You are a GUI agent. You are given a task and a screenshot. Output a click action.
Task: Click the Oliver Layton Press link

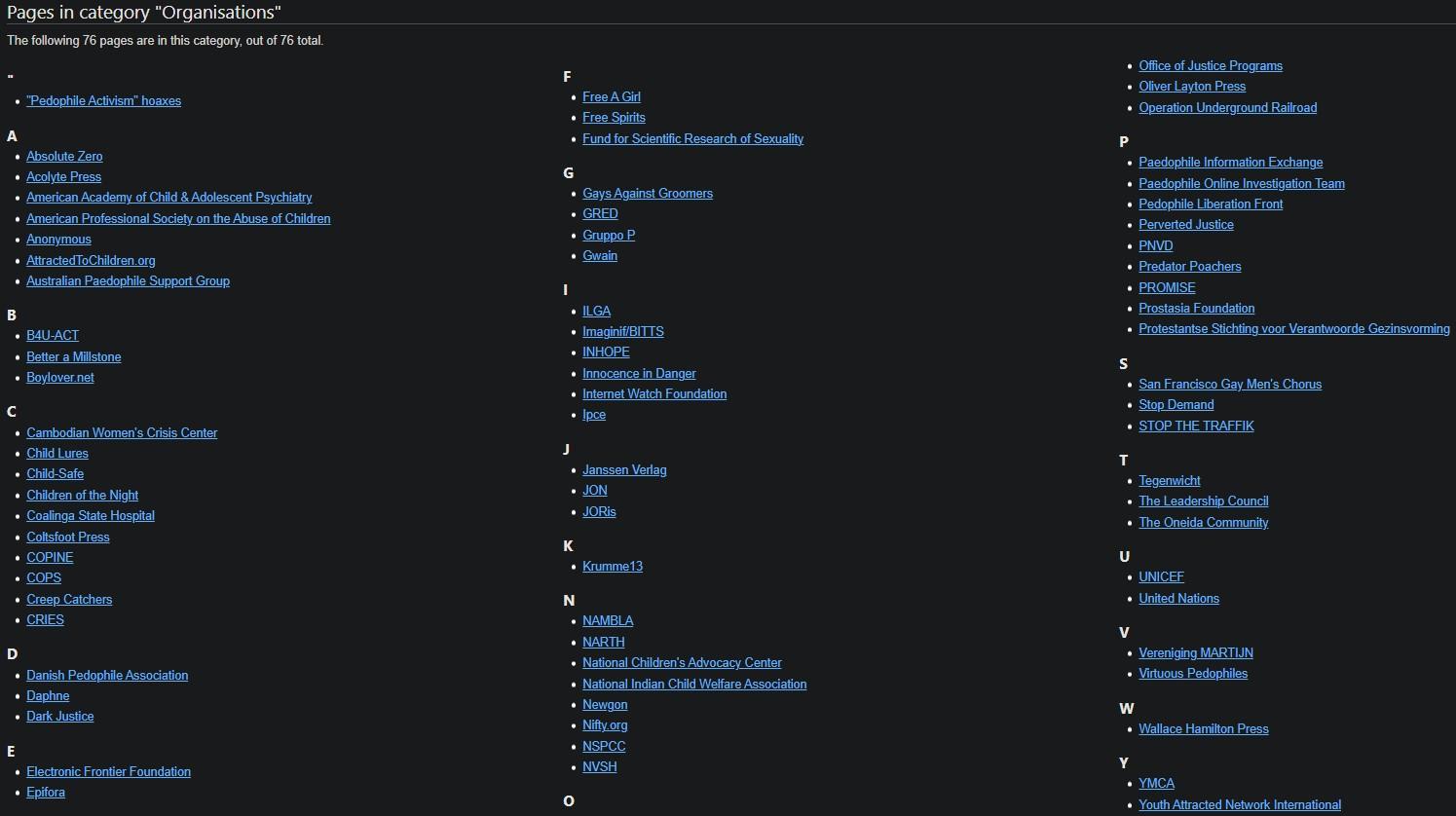pyautogui.click(x=1192, y=86)
